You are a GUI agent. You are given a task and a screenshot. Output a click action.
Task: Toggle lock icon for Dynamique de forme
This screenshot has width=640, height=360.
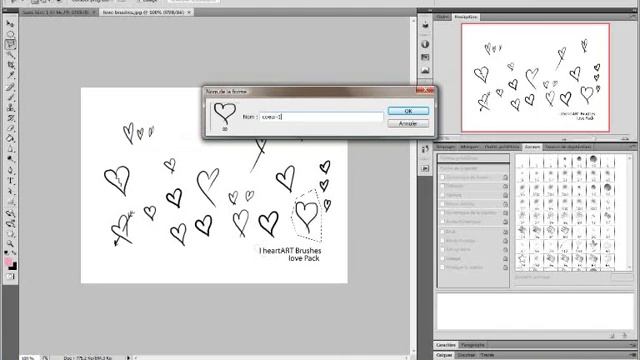(x=505, y=177)
